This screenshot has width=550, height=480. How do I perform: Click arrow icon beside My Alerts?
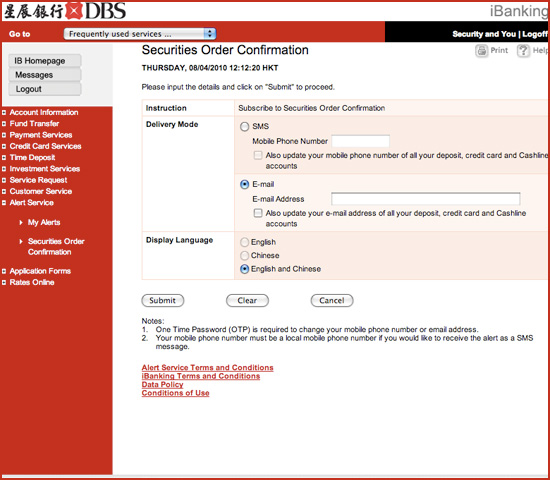tap(21, 222)
